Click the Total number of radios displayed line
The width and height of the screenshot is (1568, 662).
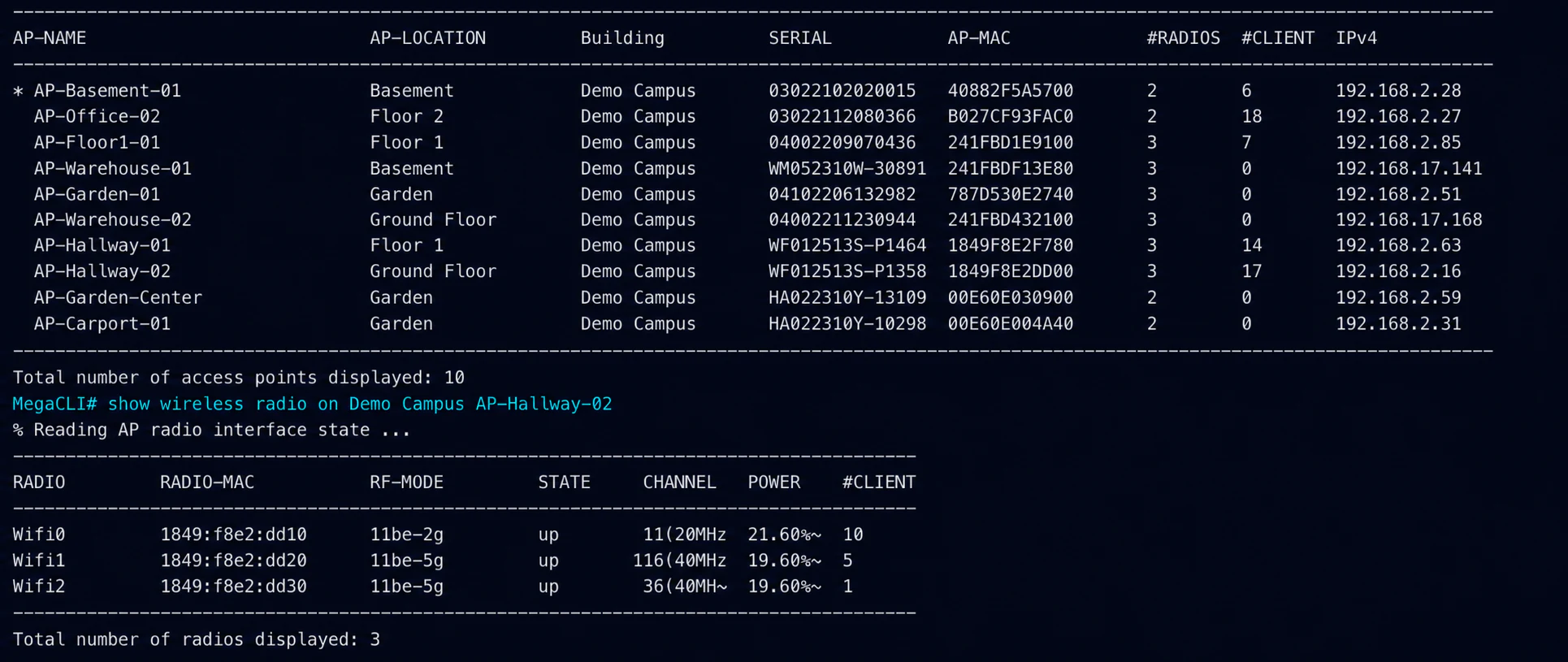click(x=197, y=639)
